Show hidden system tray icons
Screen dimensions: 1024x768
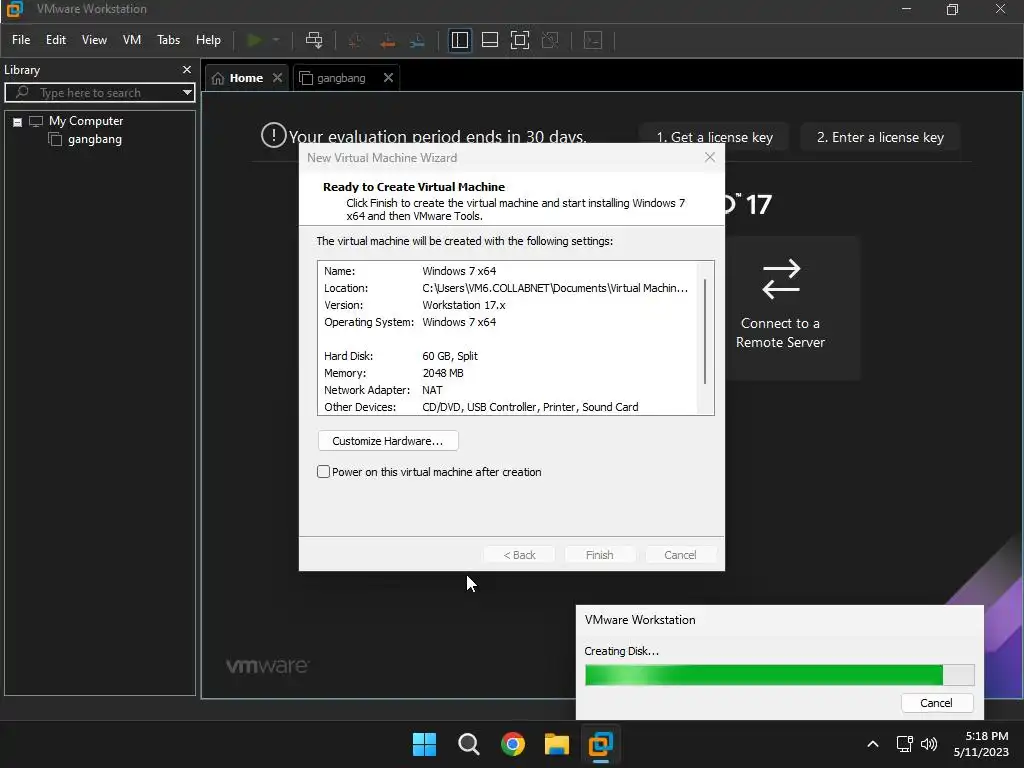click(872, 744)
